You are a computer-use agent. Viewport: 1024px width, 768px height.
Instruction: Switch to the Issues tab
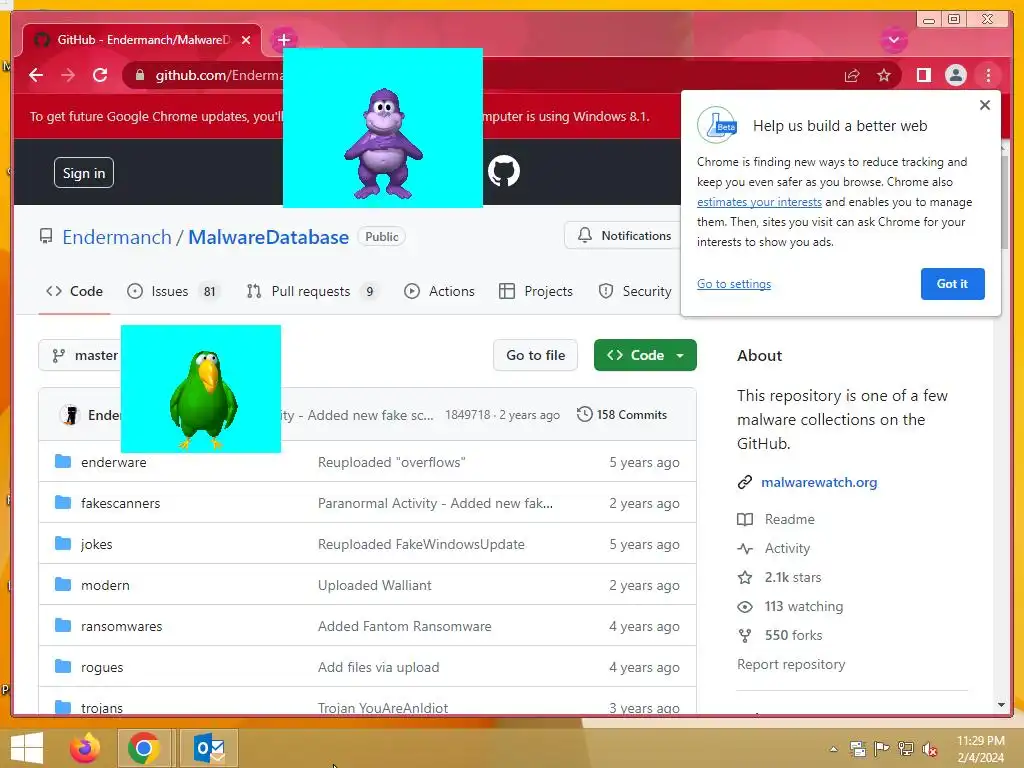[x=174, y=291]
